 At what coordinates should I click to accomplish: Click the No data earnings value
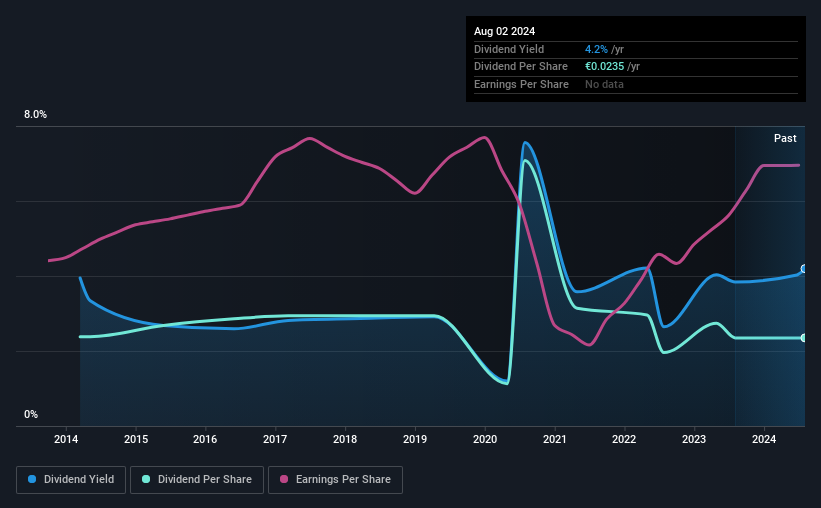pyautogui.click(x=604, y=84)
